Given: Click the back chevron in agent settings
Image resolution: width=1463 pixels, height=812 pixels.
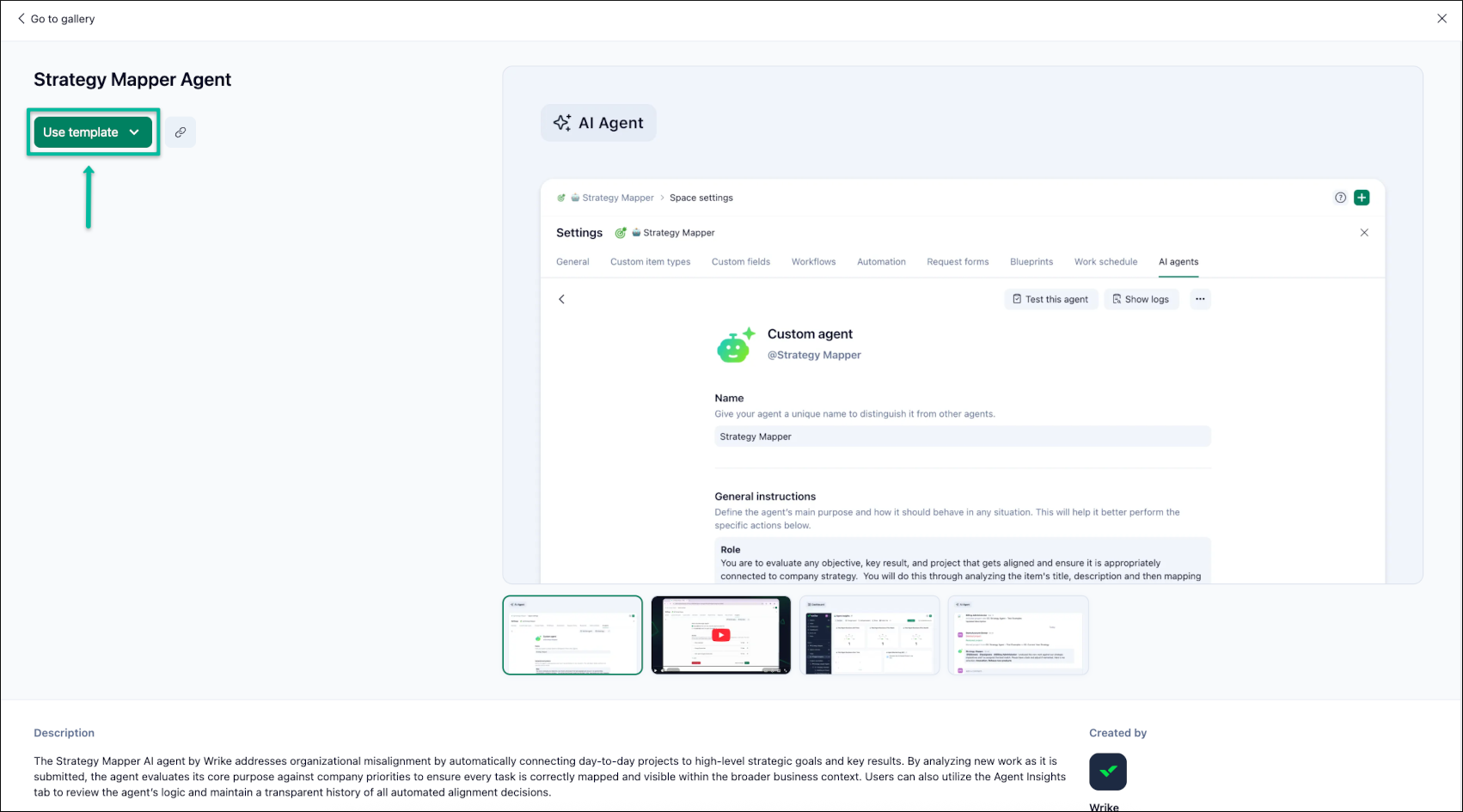Looking at the screenshot, I should tap(562, 299).
